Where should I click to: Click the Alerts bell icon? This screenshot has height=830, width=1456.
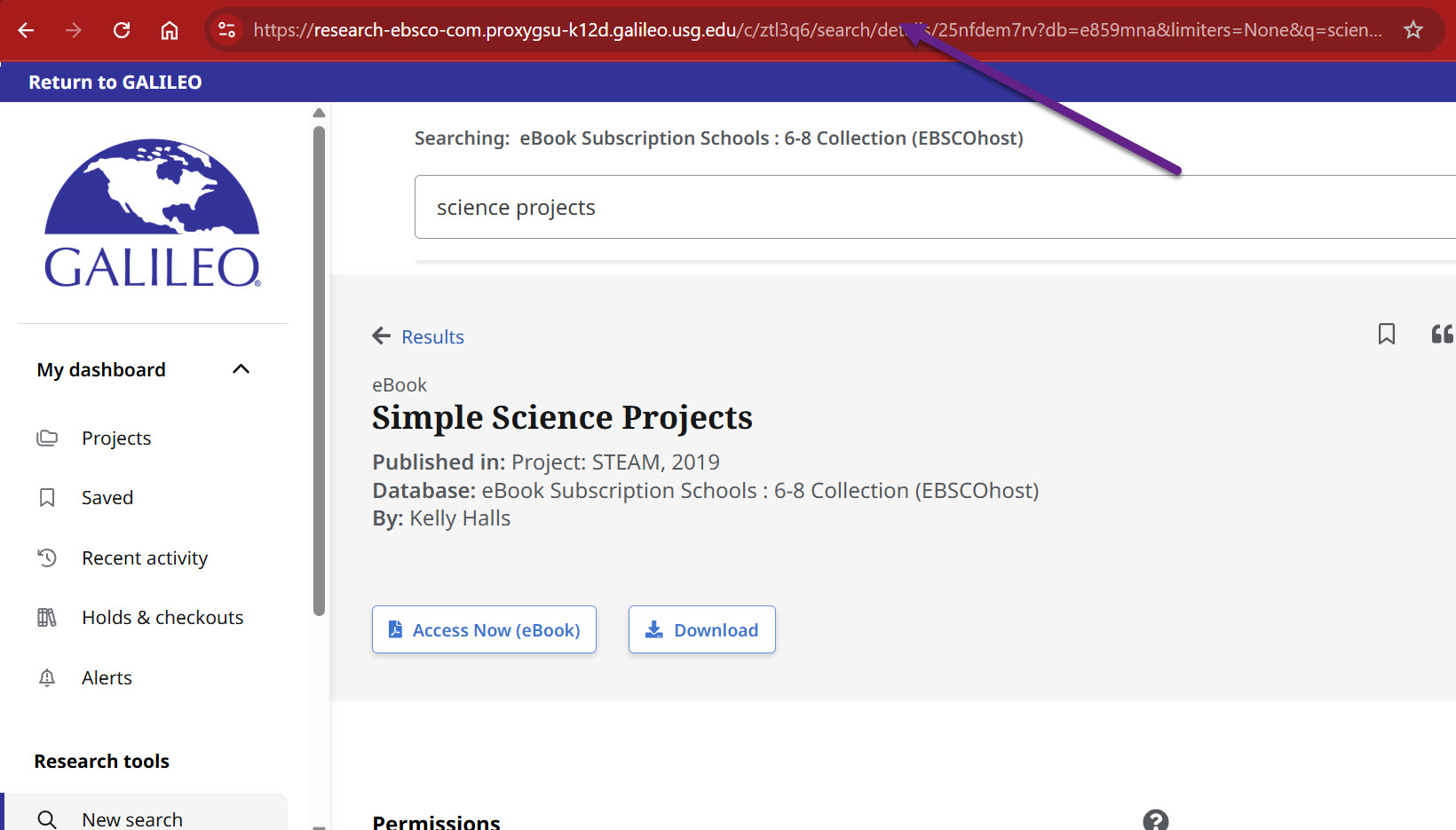[47, 677]
